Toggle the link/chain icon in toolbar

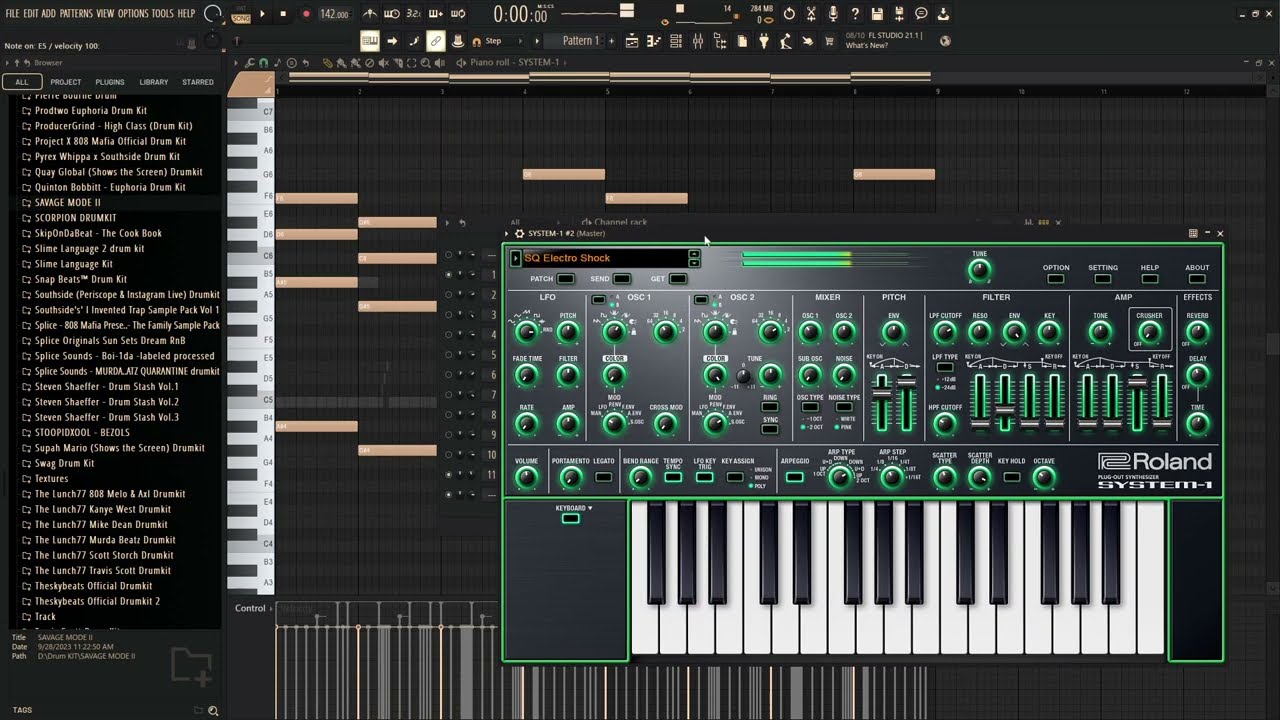[x=435, y=41]
